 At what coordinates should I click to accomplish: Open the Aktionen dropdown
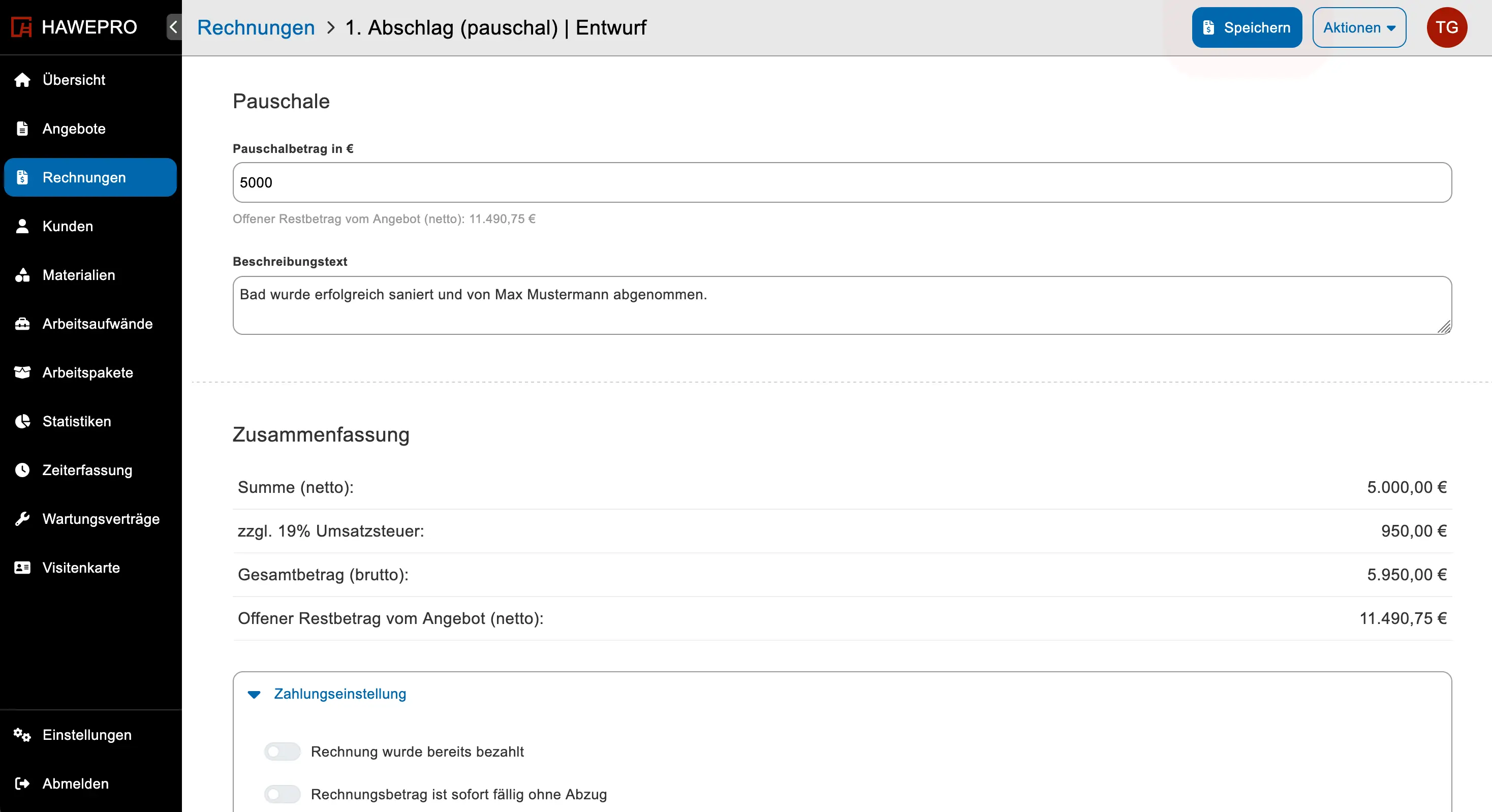point(1359,27)
